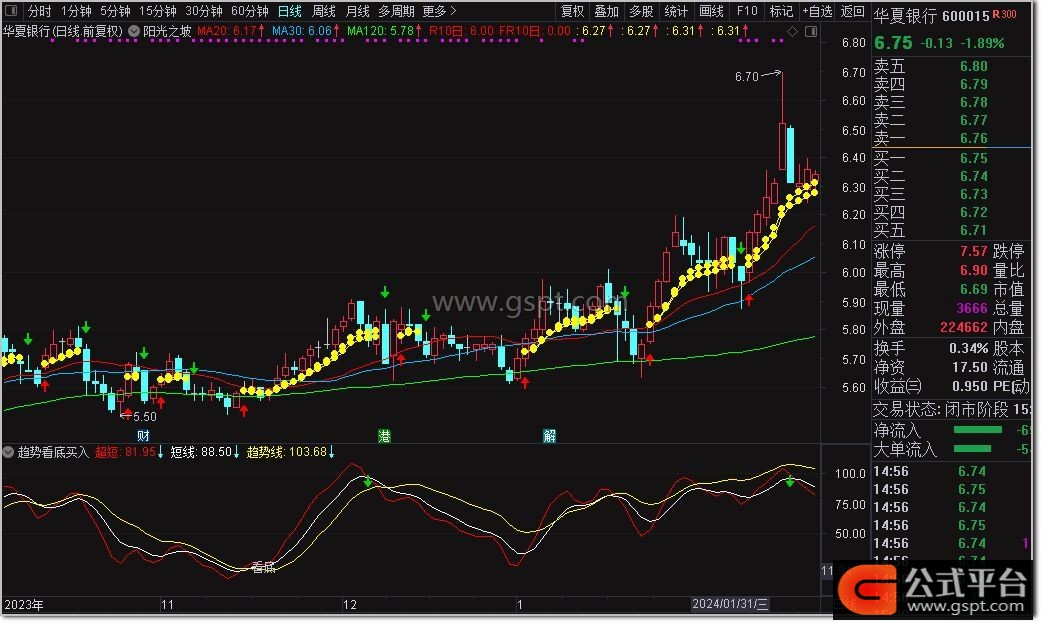Open F10 company info
The height and width of the screenshot is (623, 1043).
pos(747,11)
